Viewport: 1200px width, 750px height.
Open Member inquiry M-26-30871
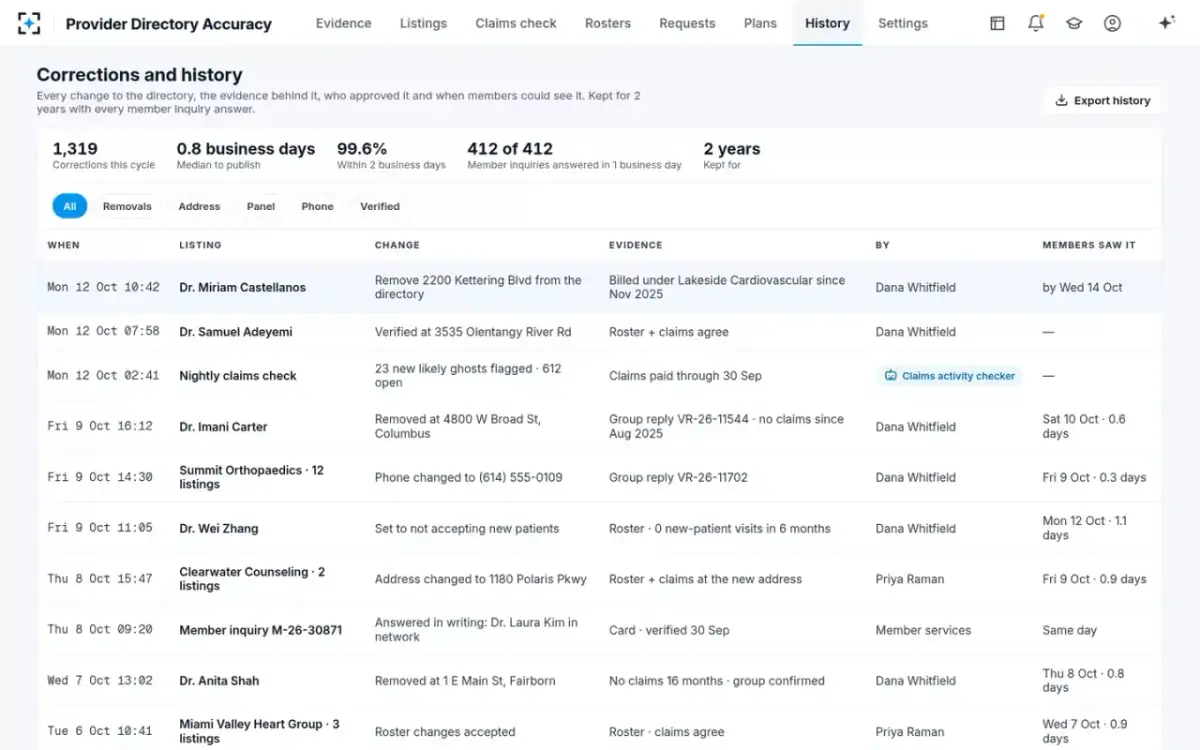(x=260, y=631)
